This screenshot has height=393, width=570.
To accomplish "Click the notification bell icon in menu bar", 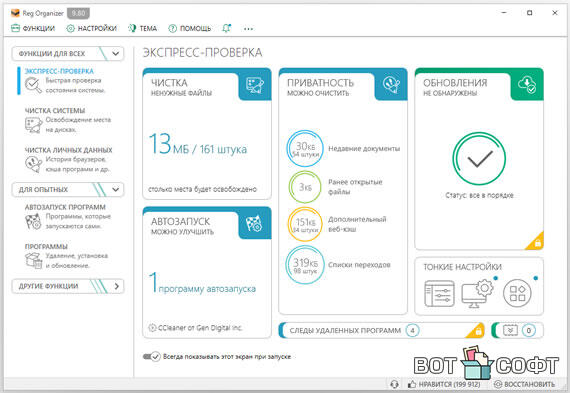I will coord(226,28).
